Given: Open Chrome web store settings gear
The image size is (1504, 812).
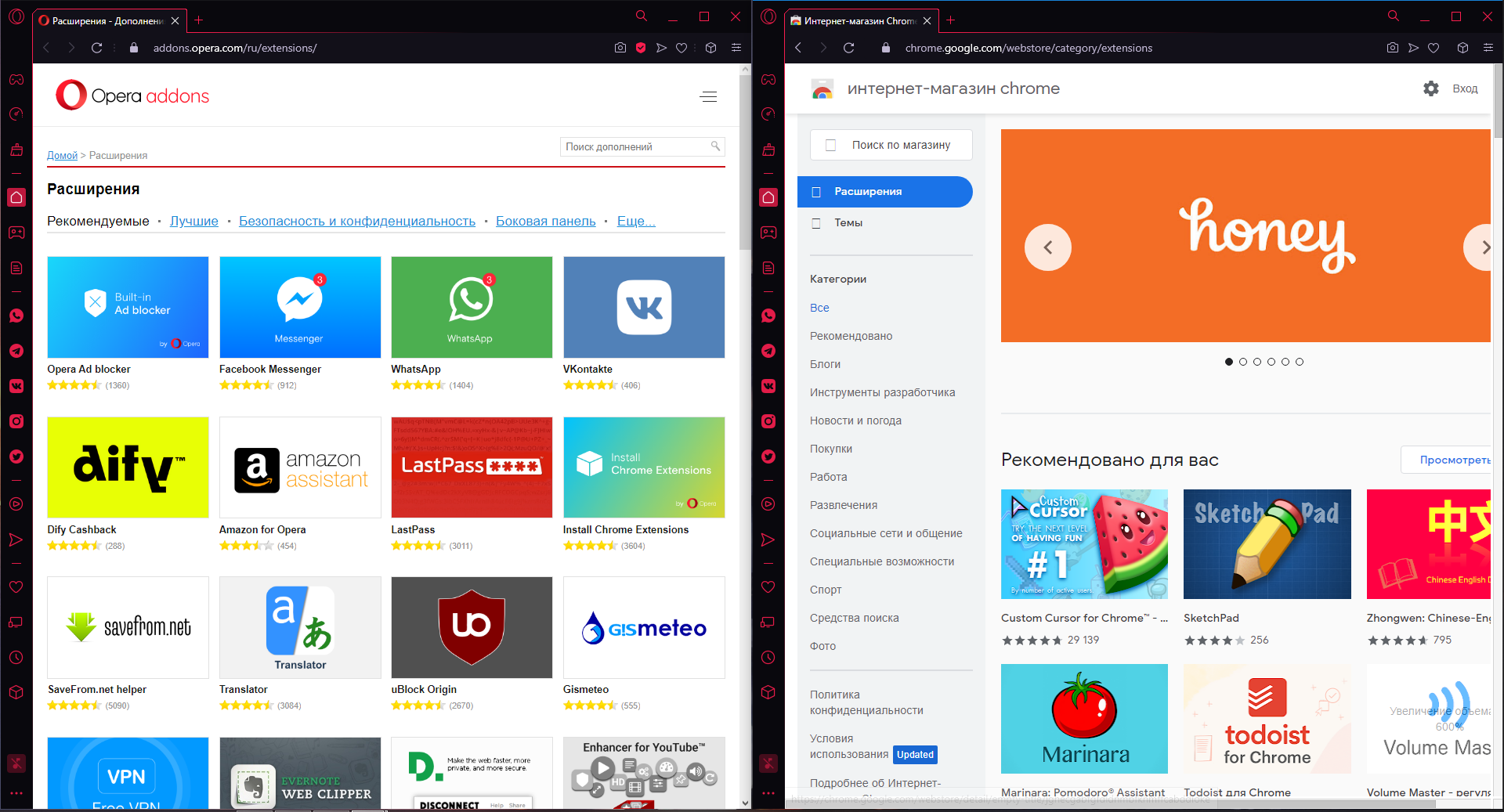Looking at the screenshot, I should pyautogui.click(x=1431, y=88).
